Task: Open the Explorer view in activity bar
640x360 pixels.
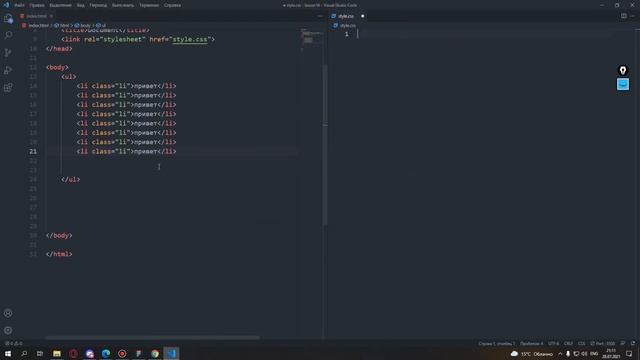Action: [8, 19]
